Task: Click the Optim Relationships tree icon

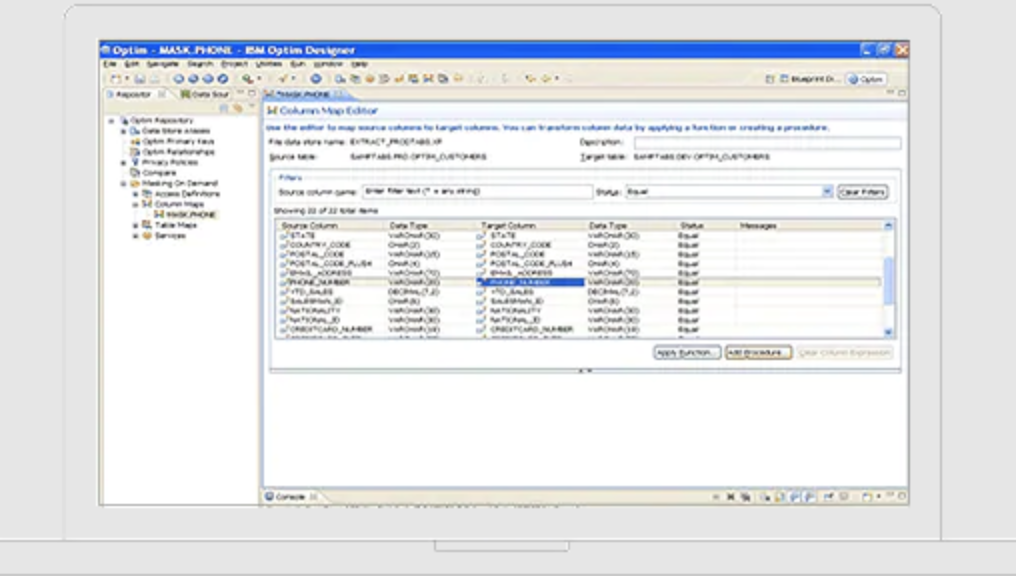Action: tap(134, 152)
